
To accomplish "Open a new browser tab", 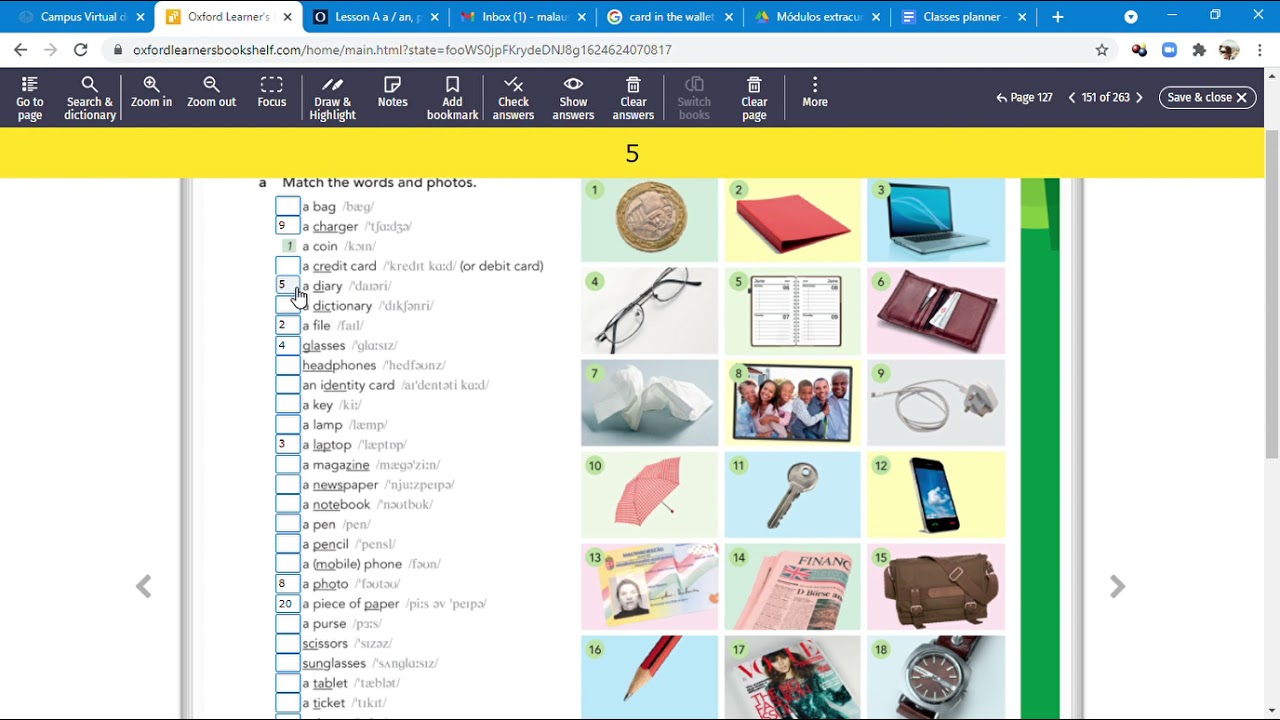I will [1057, 17].
